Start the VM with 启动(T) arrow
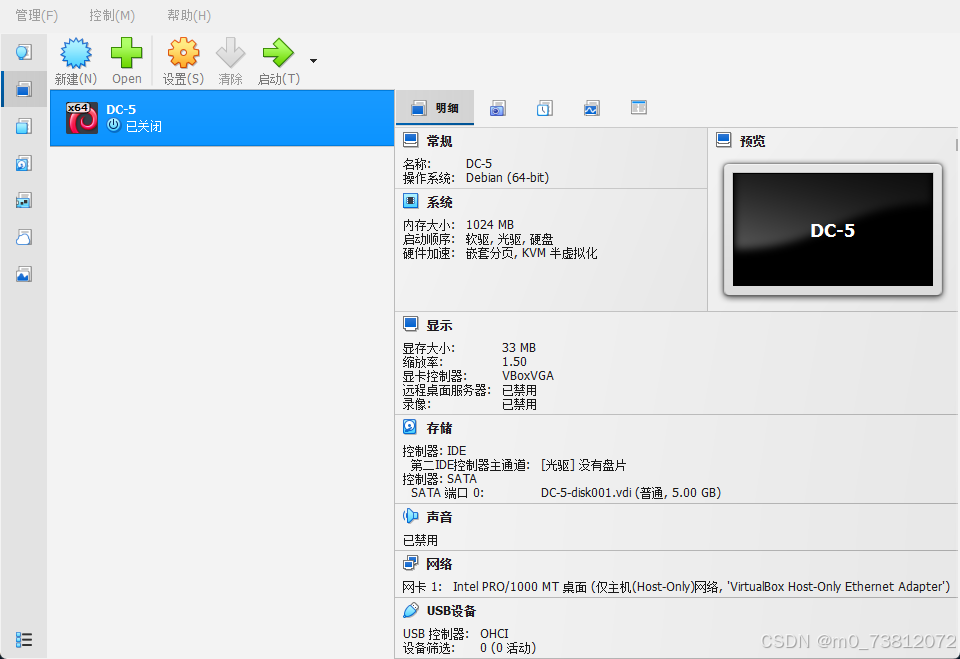960x659 pixels. (x=279, y=61)
